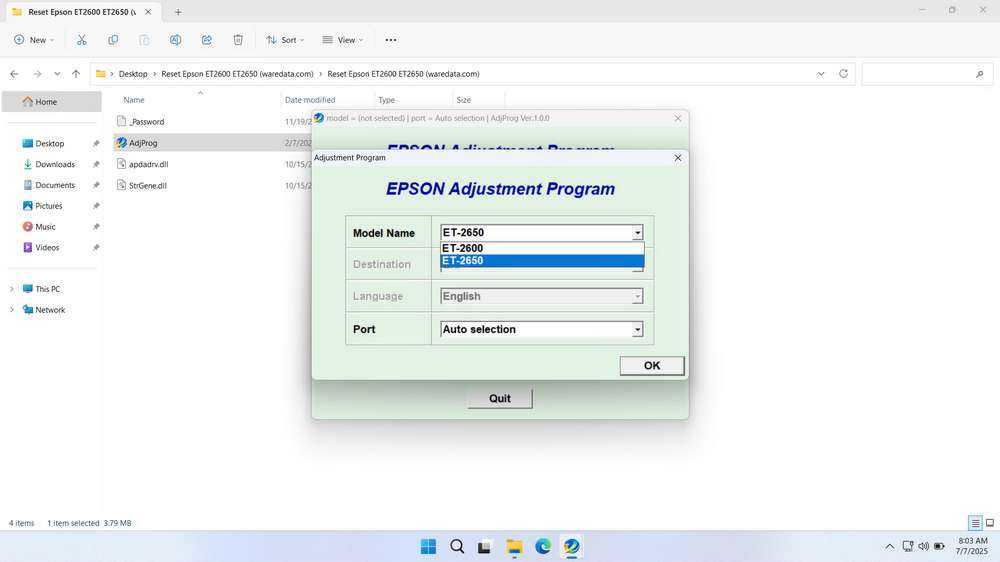Switch to large thumbnails view icon

click(x=990, y=523)
